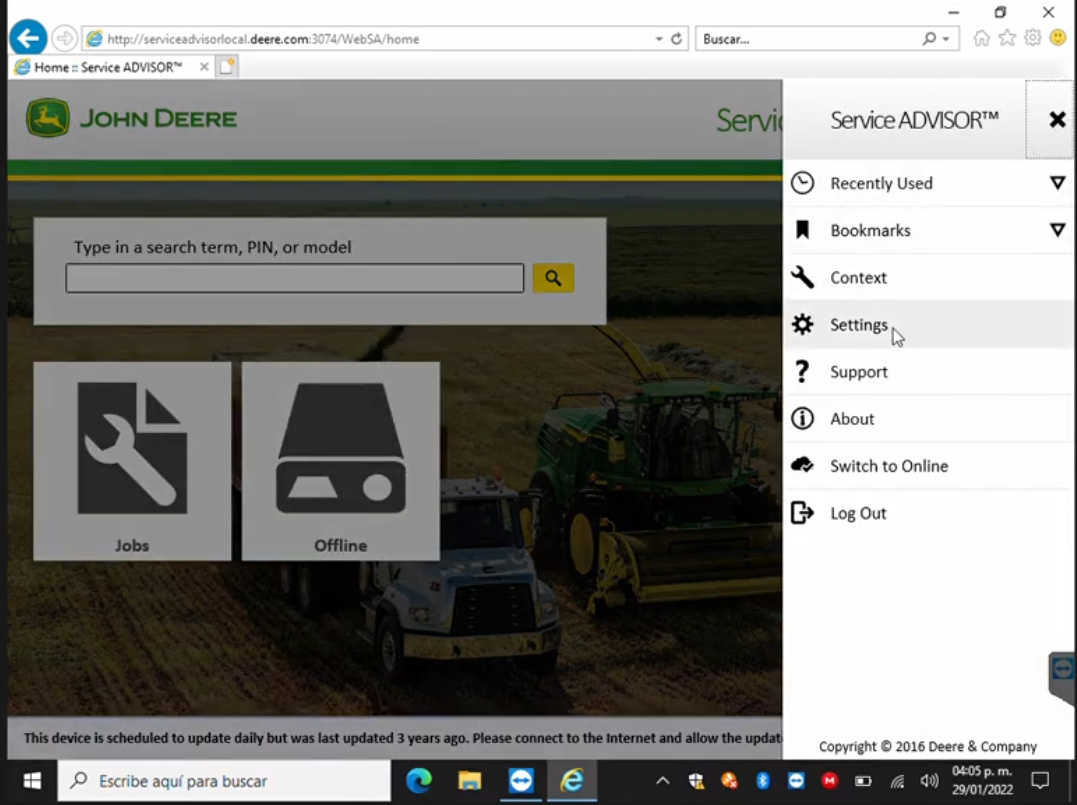Click the Log Out arrow icon

click(x=803, y=512)
